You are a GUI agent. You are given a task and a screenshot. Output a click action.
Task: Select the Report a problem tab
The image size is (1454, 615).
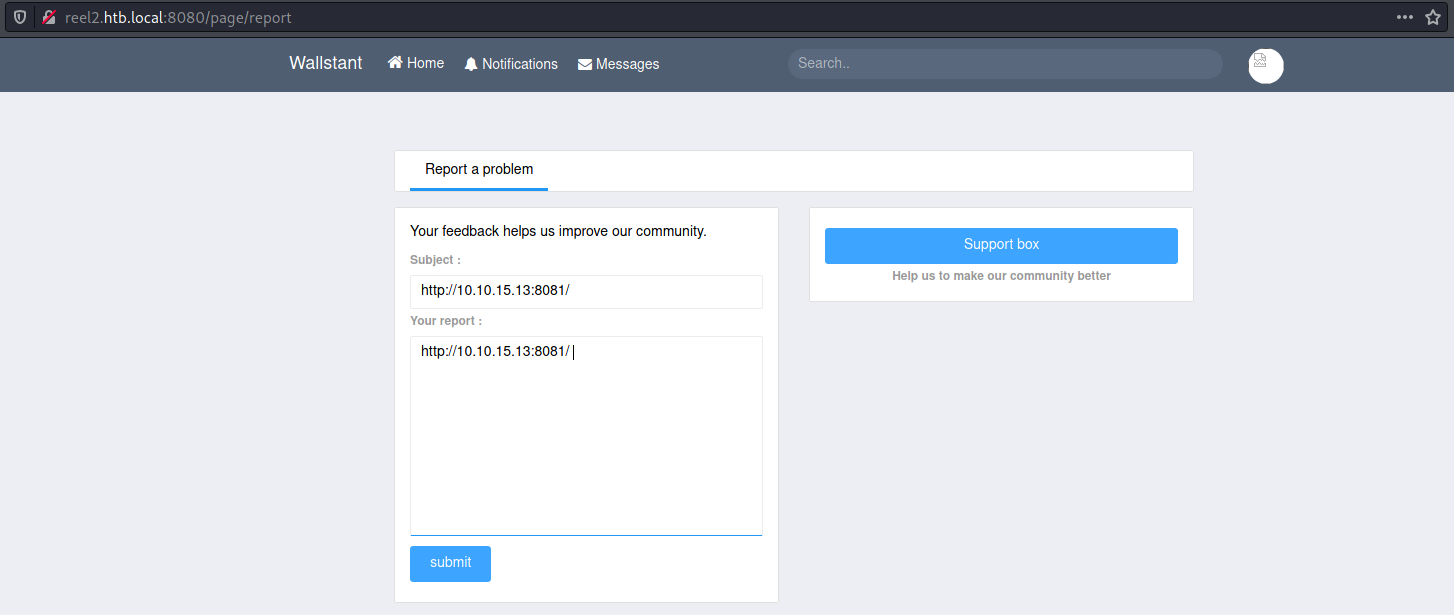point(479,169)
